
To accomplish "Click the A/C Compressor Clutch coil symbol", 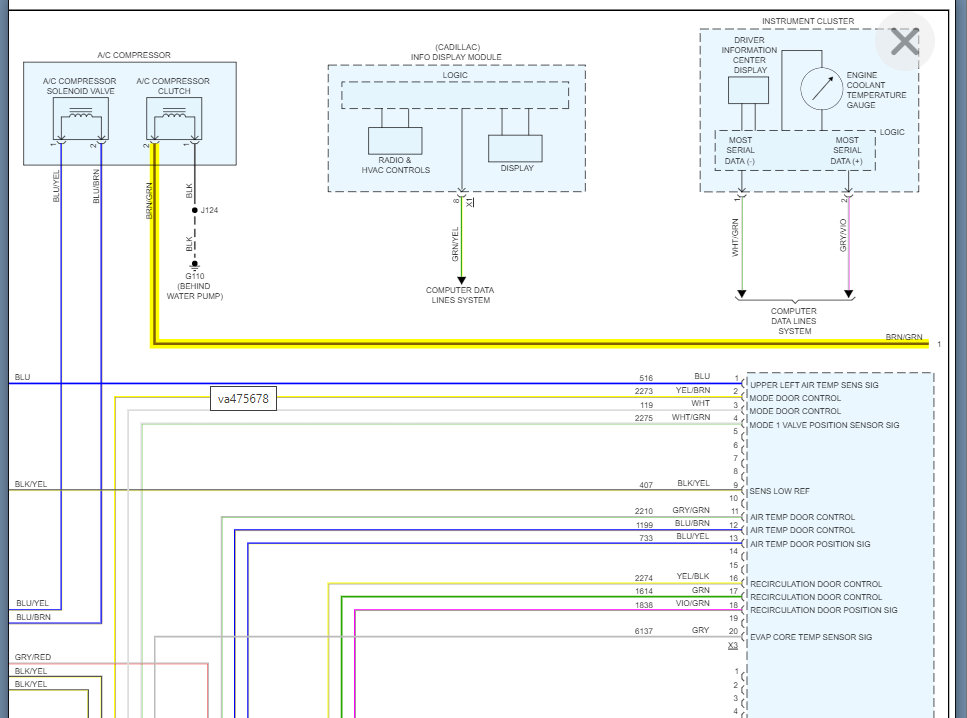I will (x=174, y=119).
